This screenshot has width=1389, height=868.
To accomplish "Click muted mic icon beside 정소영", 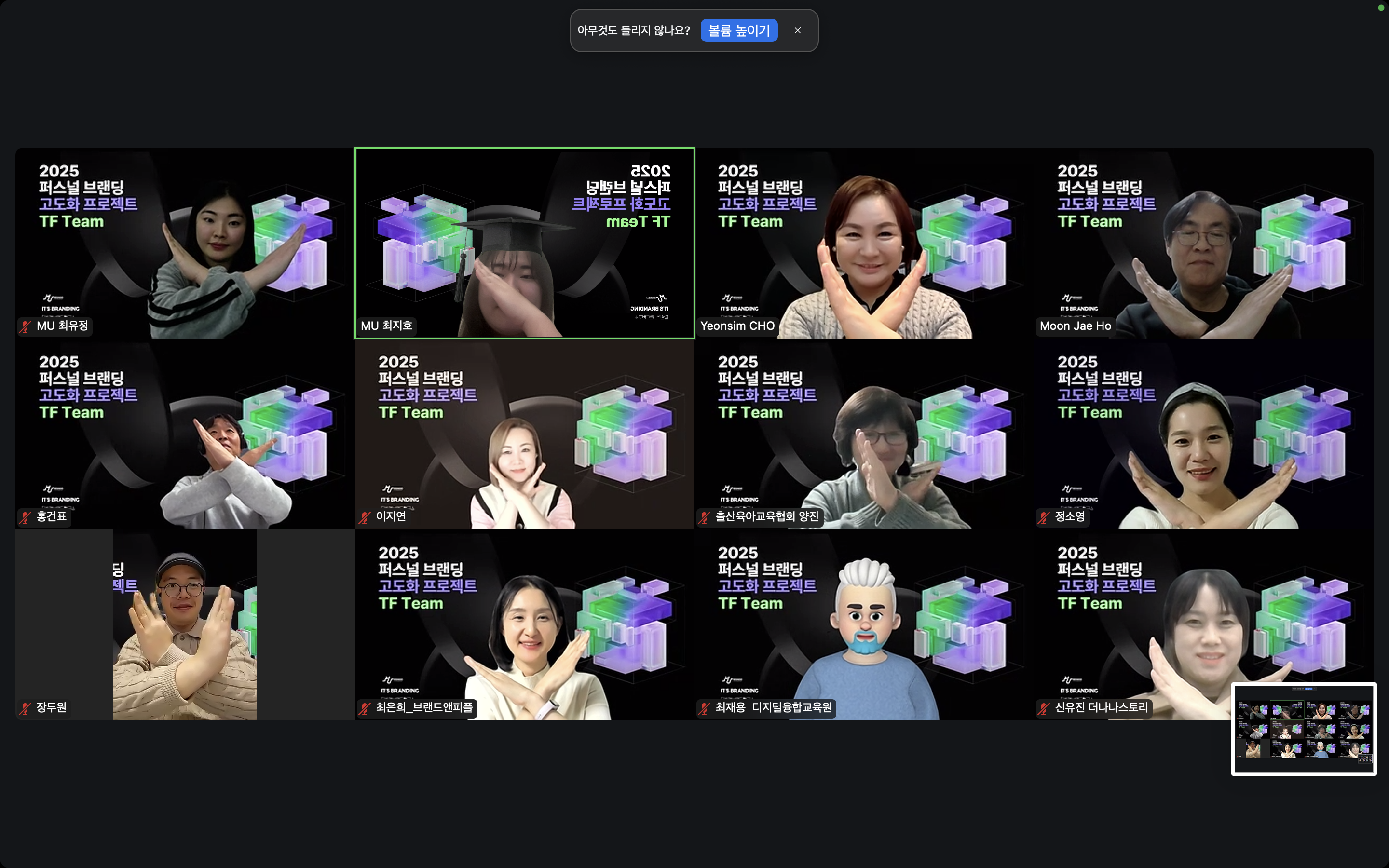I will pyautogui.click(x=1044, y=517).
